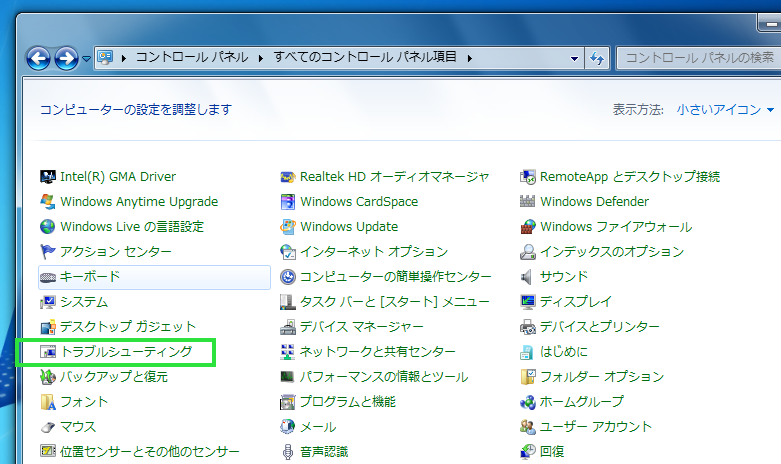
Task: Open the Windows Defender link text
Action: pos(595,202)
